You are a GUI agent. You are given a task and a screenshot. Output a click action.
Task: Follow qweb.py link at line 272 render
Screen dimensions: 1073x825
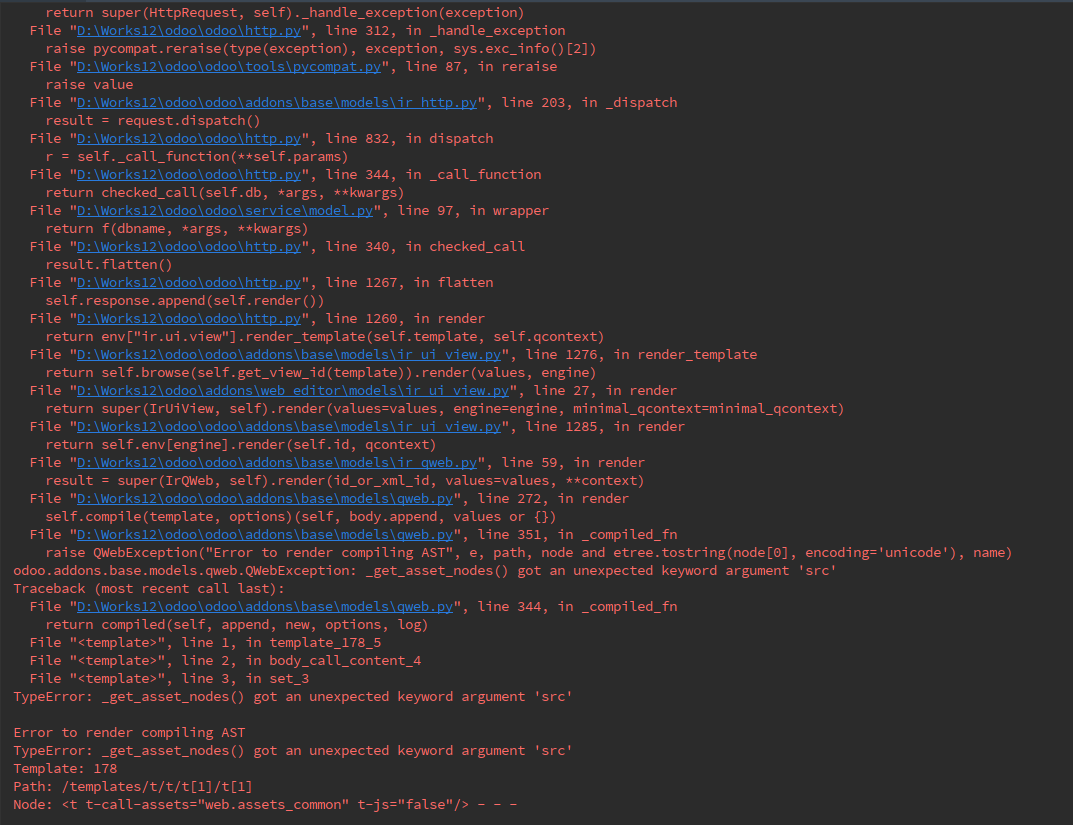click(265, 499)
